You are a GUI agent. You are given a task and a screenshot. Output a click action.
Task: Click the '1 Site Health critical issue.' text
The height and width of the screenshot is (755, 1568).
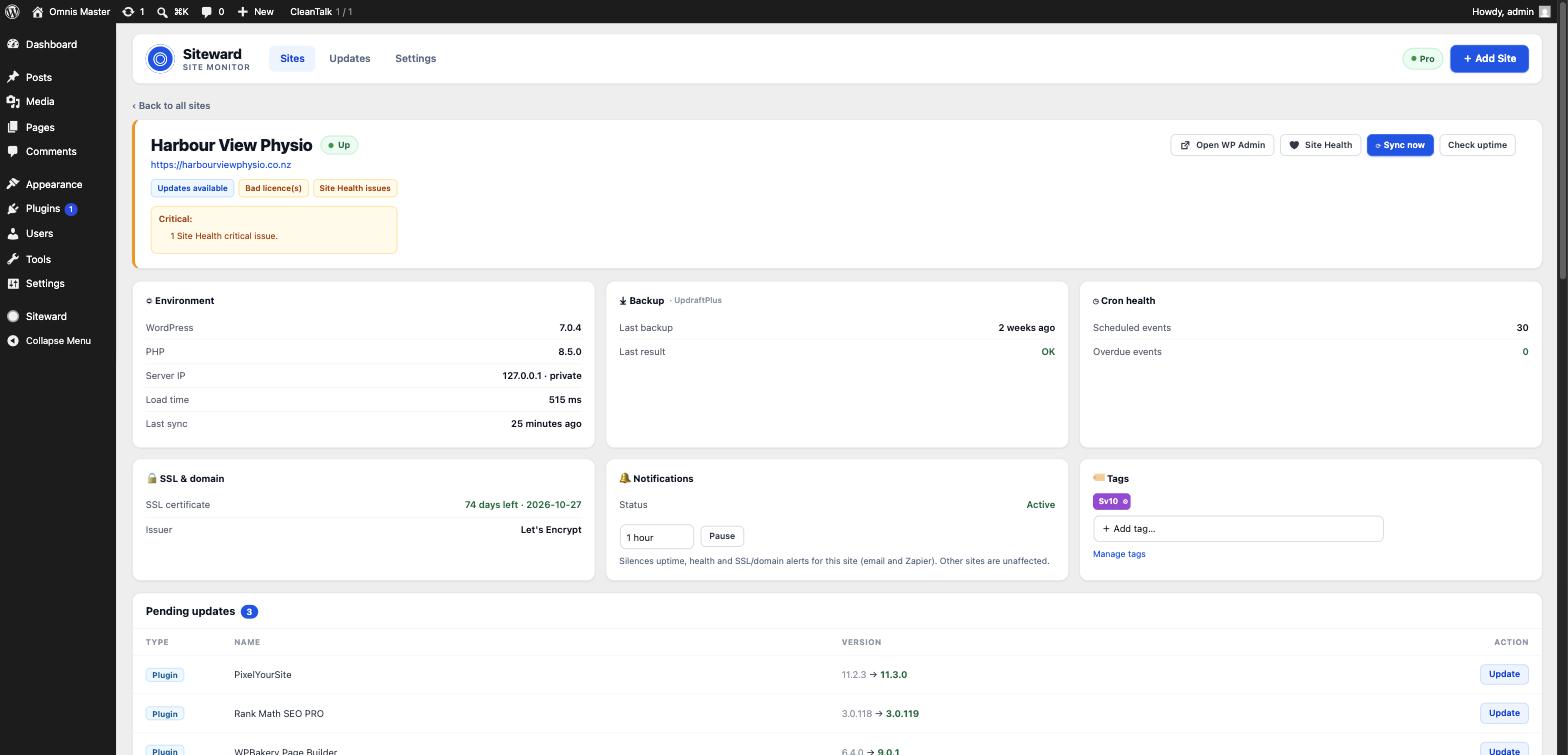(x=224, y=236)
